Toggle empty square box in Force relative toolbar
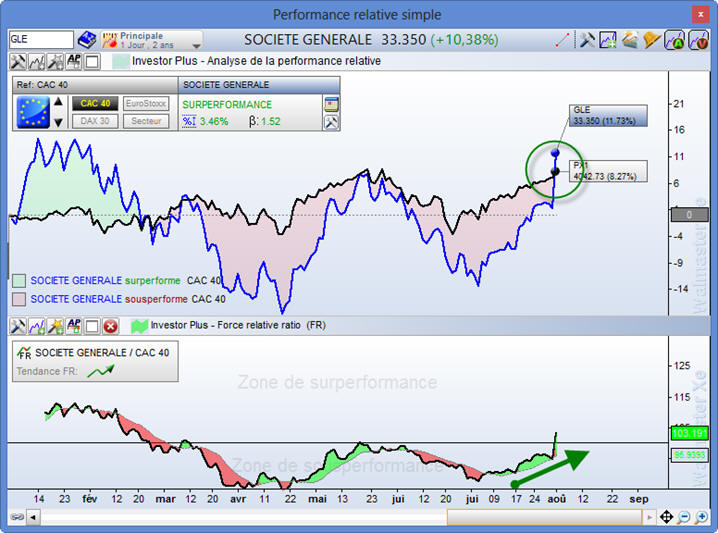This screenshot has height=533, width=718. 92,326
